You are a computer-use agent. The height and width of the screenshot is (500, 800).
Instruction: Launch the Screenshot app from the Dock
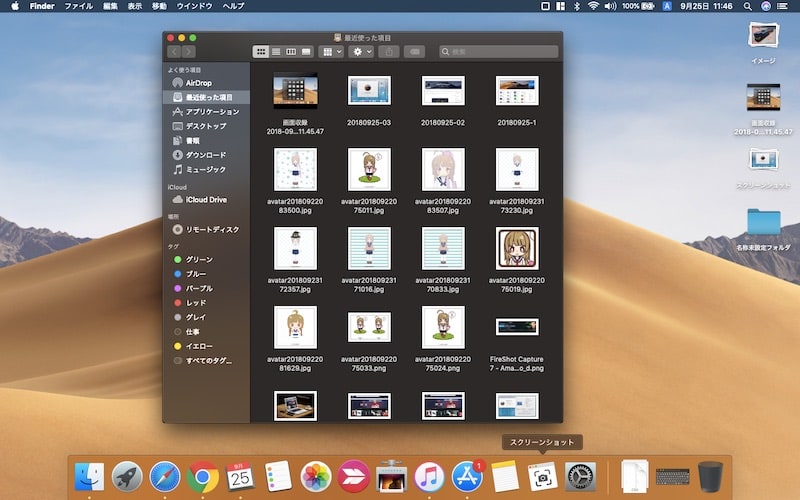(x=541, y=475)
